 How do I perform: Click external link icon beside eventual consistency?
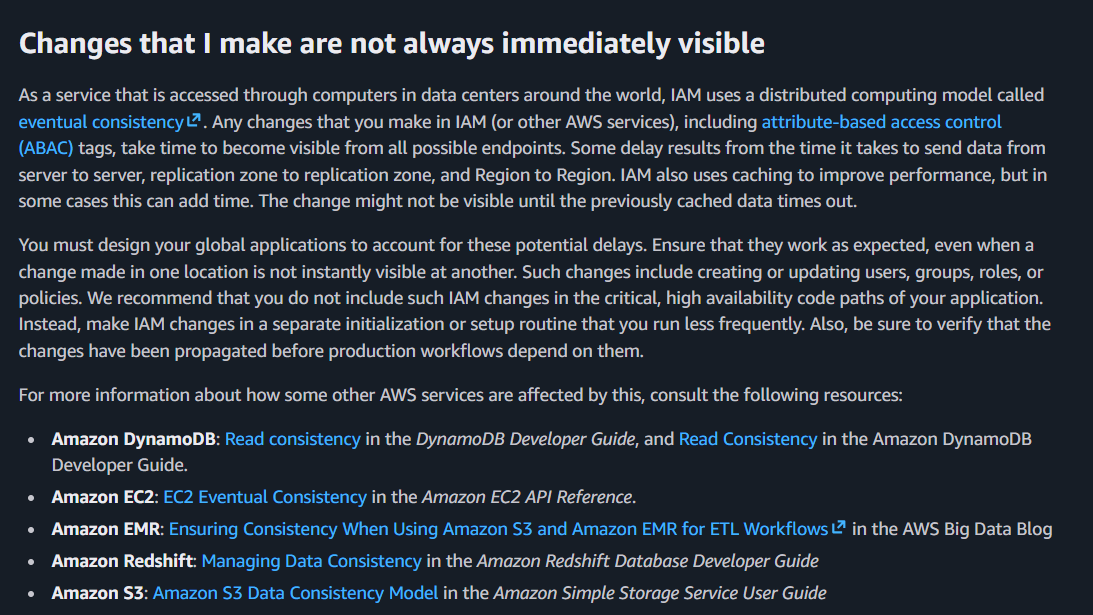(x=194, y=122)
